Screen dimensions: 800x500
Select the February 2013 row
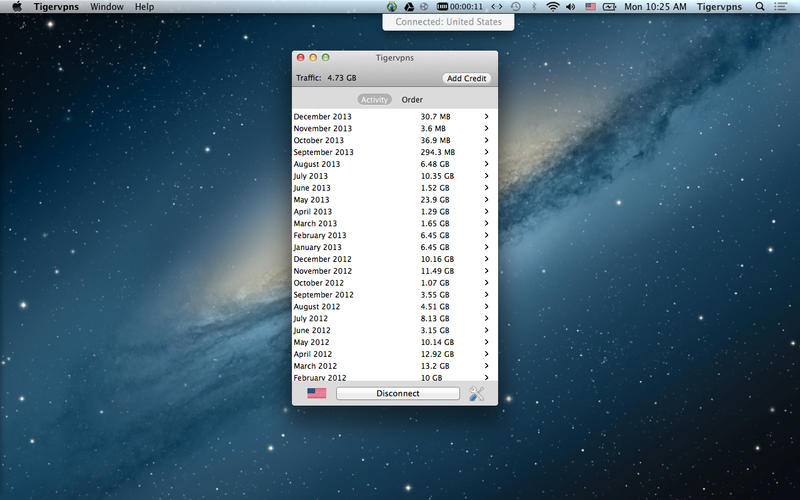tap(394, 235)
